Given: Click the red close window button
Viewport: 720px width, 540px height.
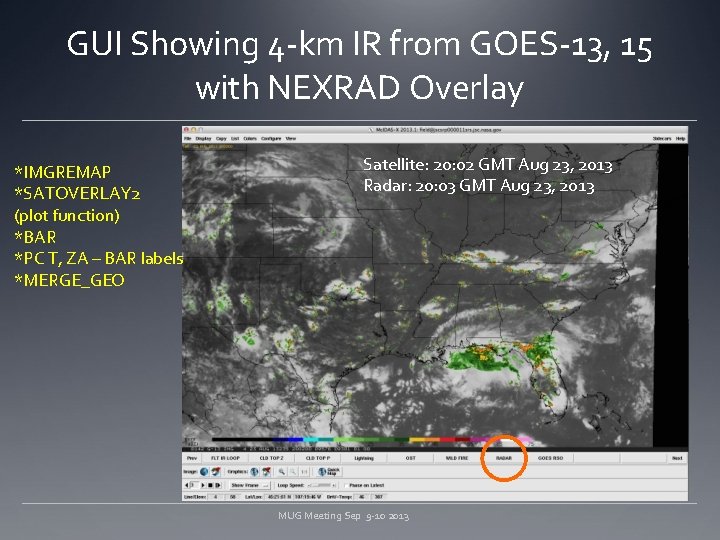Looking at the screenshot, I should click(x=186, y=130).
